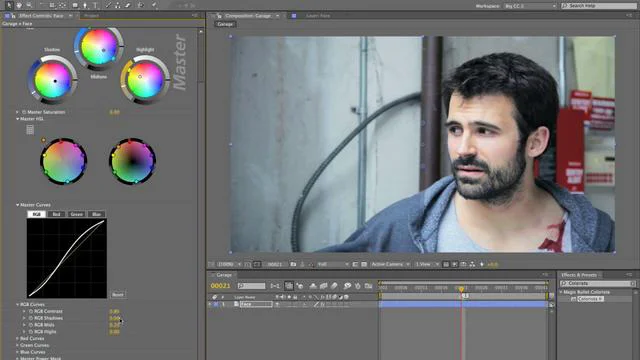Switch curves to the Red channel

[56, 214]
